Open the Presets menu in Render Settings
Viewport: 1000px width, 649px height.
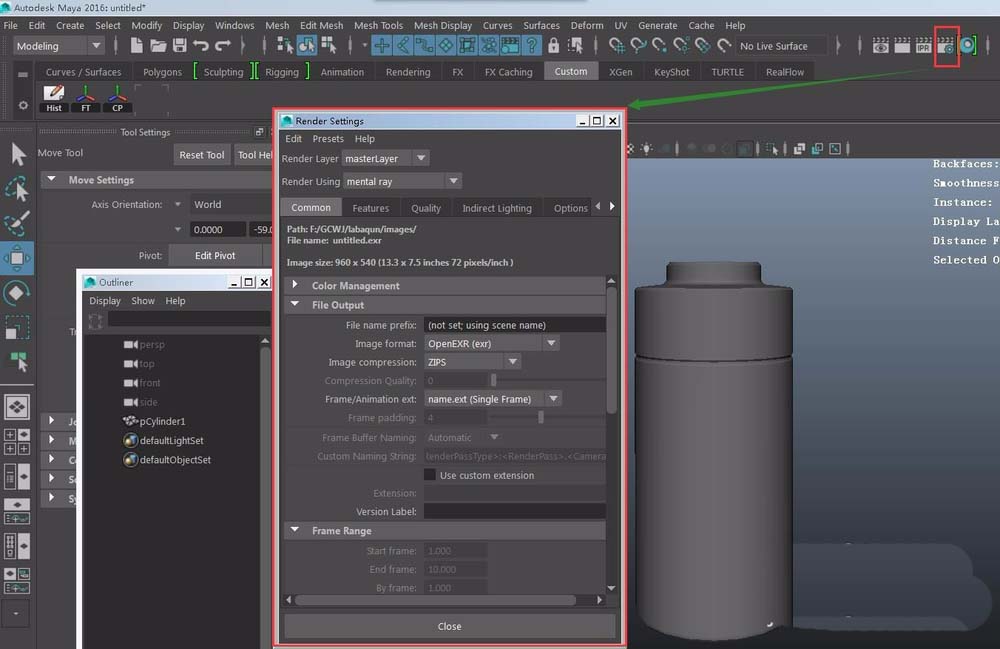click(327, 139)
